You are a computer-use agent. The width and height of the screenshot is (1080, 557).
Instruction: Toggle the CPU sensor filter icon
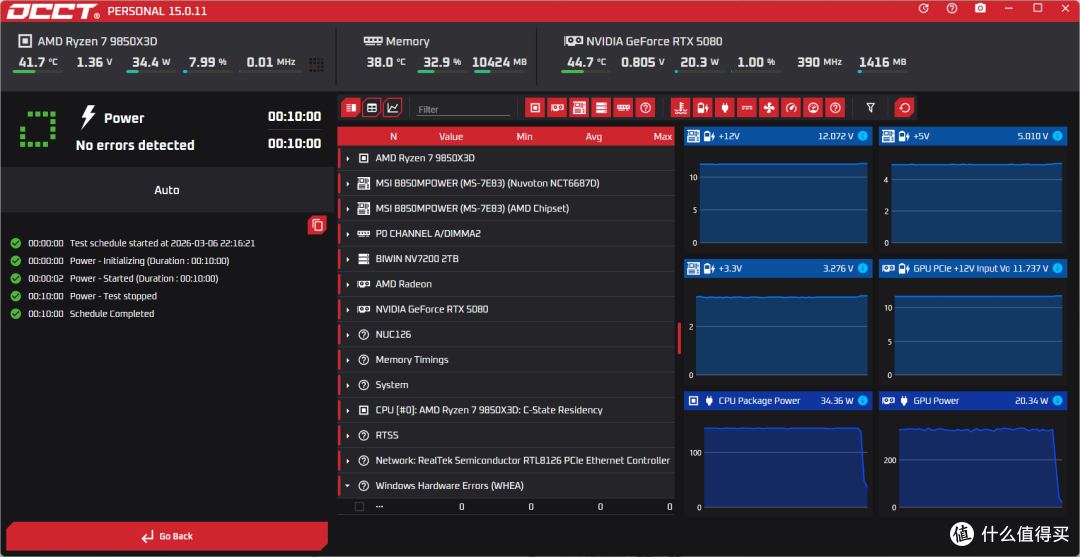click(x=535, y=107)
